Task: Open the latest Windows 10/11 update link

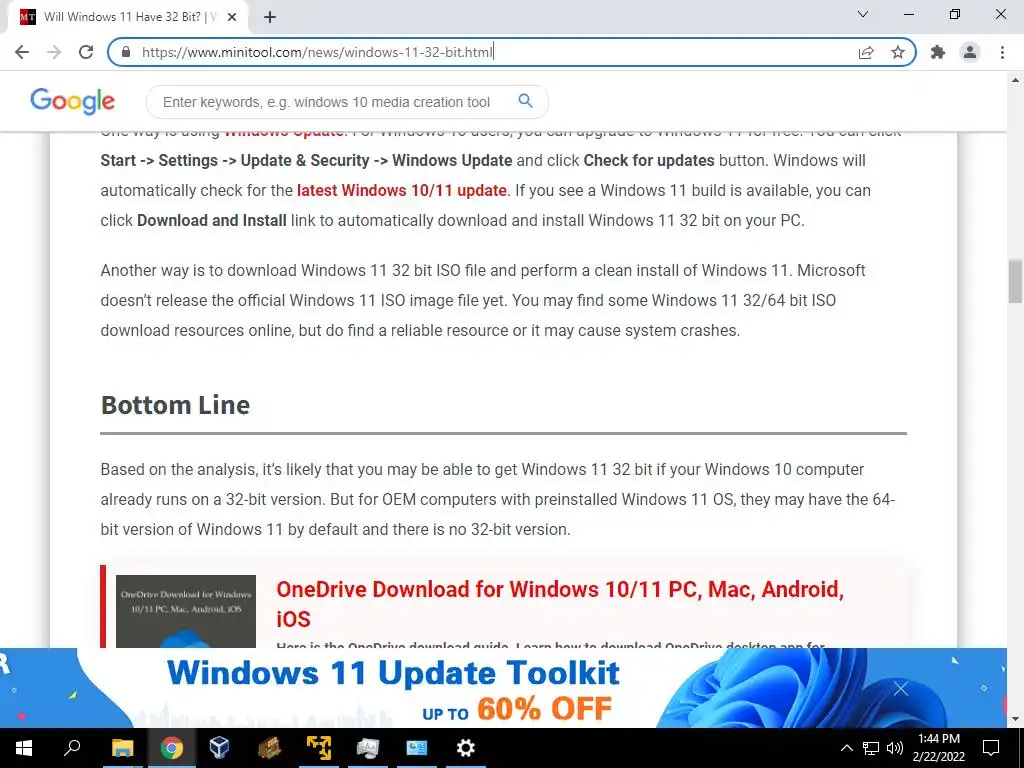Action: (402, 191)
